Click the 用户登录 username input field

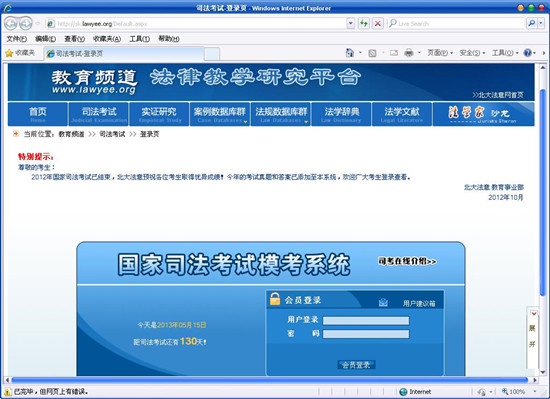(366, 320)
